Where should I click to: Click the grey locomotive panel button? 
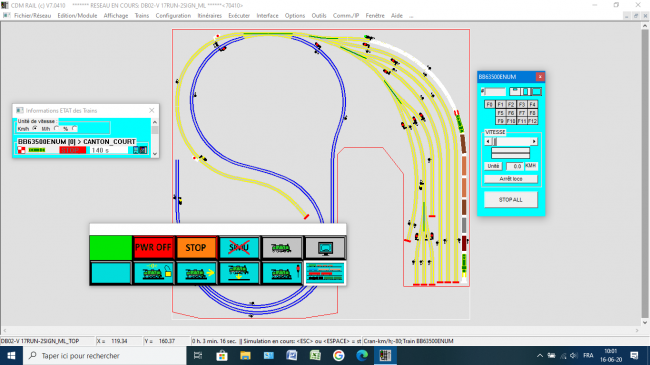coord(282,248)
